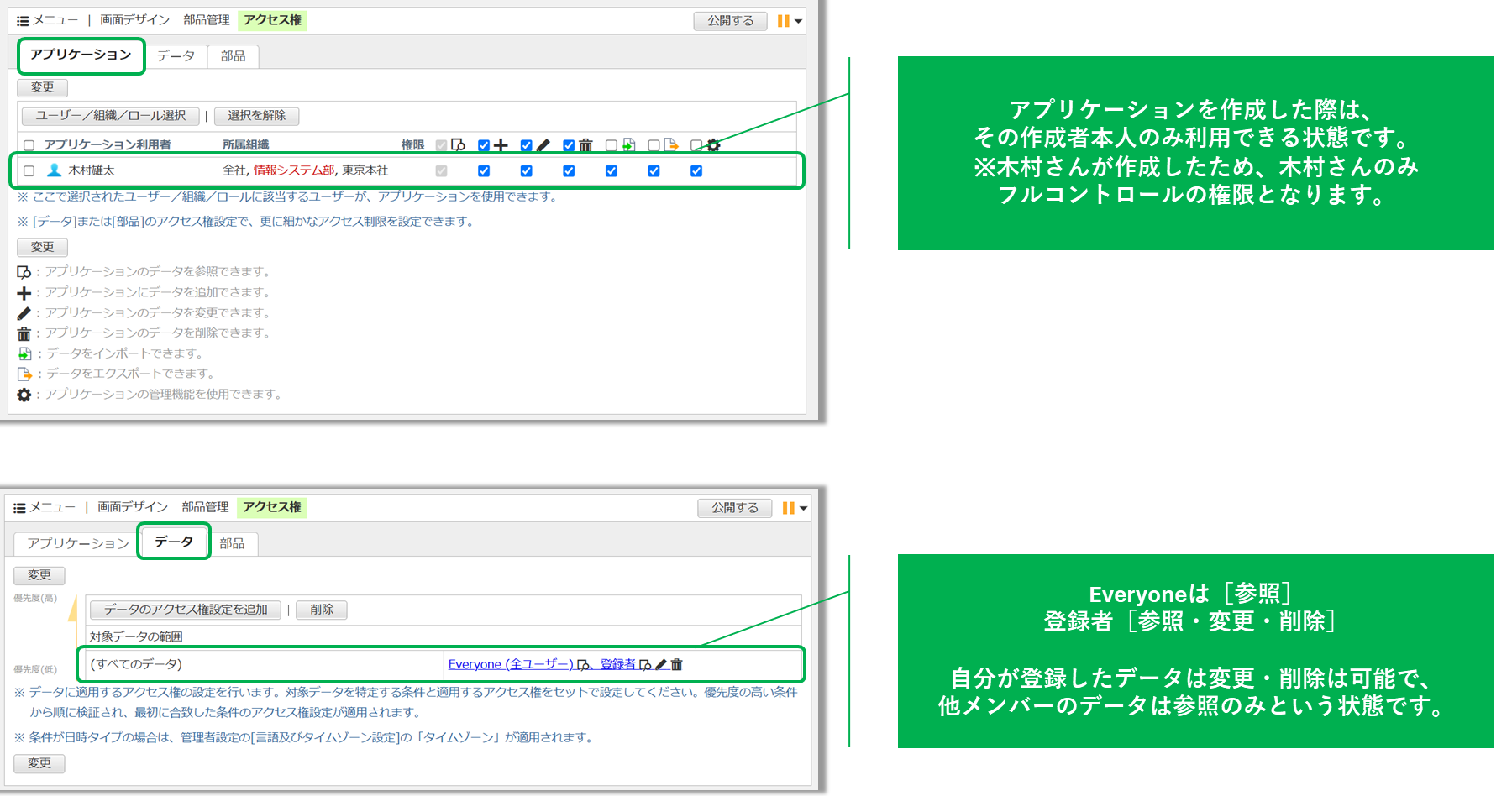Open 画面デザイン in the upper panel menu
Viewport: 1512px width, 796px height.
pos(134,20)
